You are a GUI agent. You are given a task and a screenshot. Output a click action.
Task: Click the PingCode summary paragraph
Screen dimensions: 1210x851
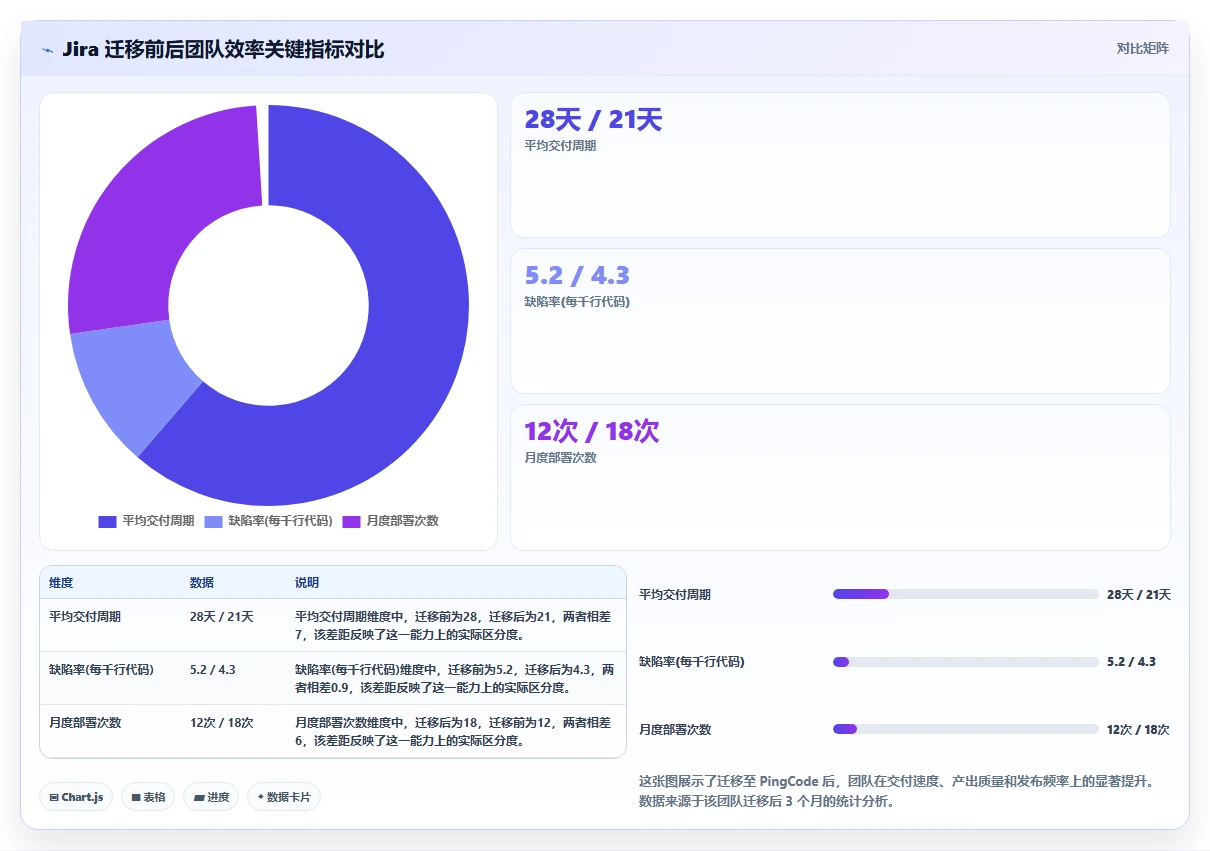(897, 791)
